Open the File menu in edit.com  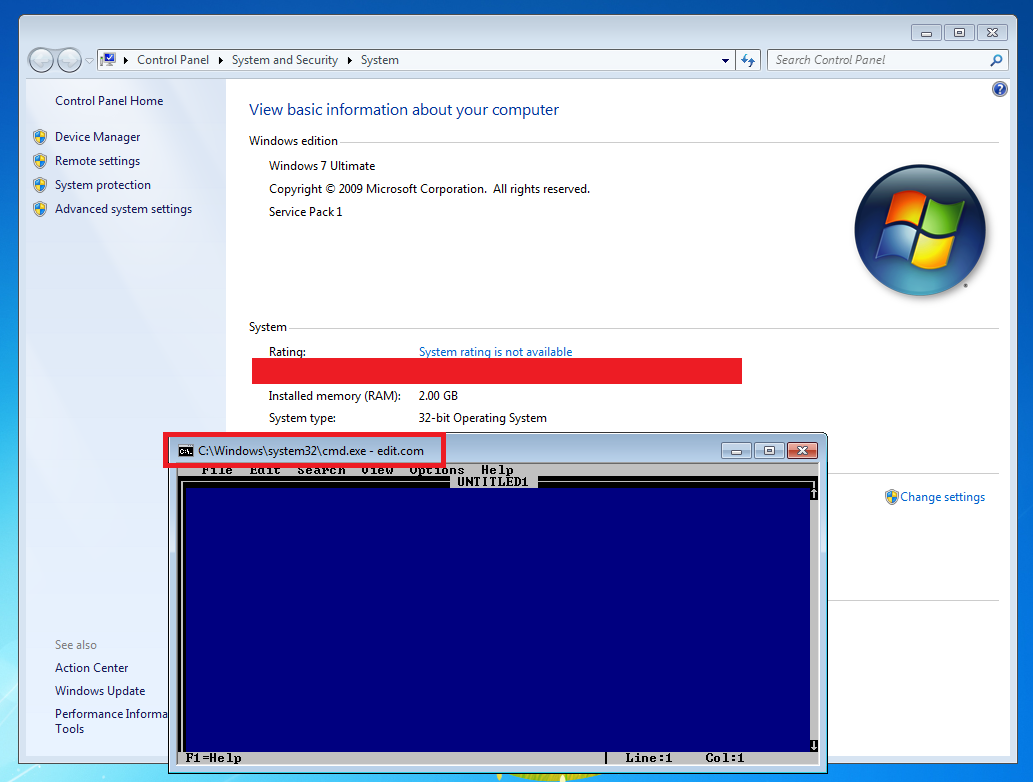coord(217,470)
